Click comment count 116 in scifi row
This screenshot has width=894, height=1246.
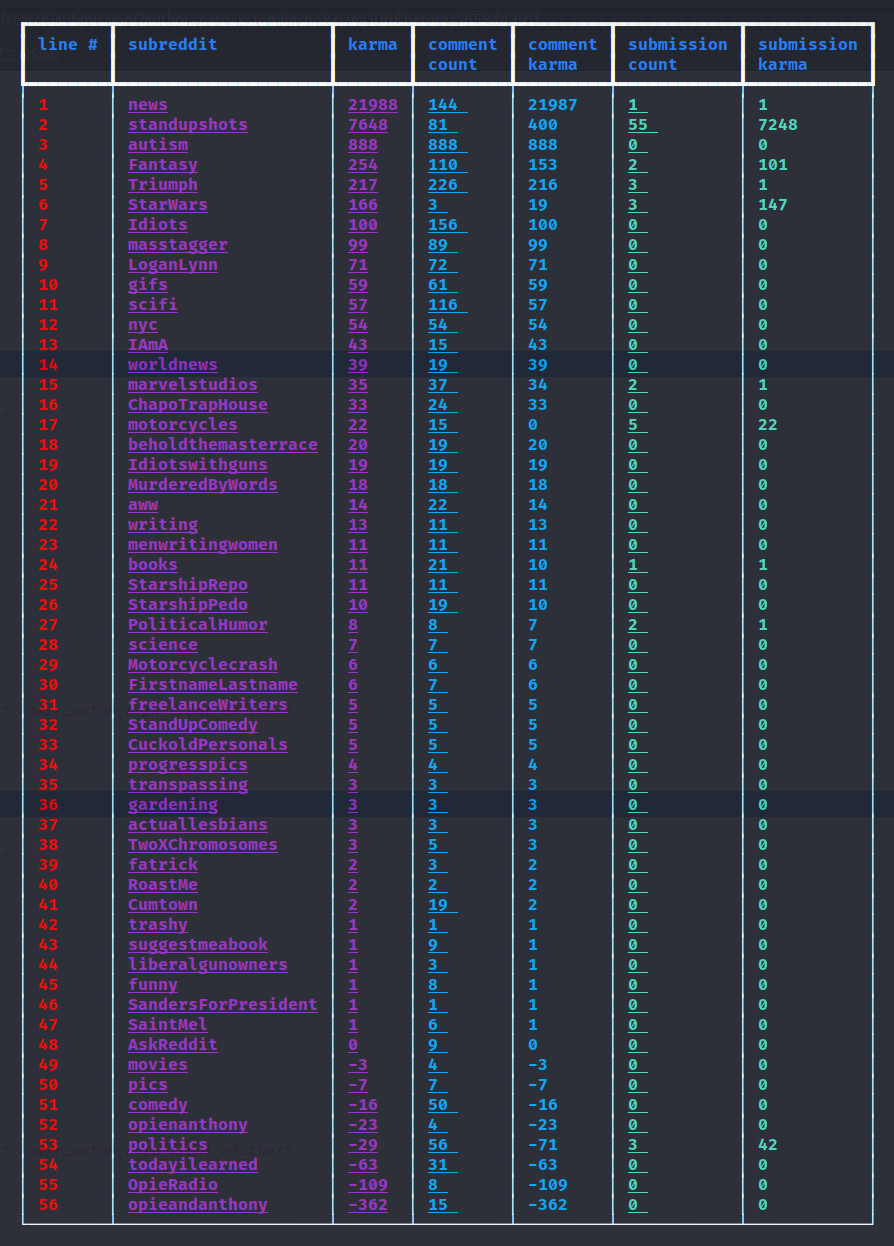click(448, 305)
